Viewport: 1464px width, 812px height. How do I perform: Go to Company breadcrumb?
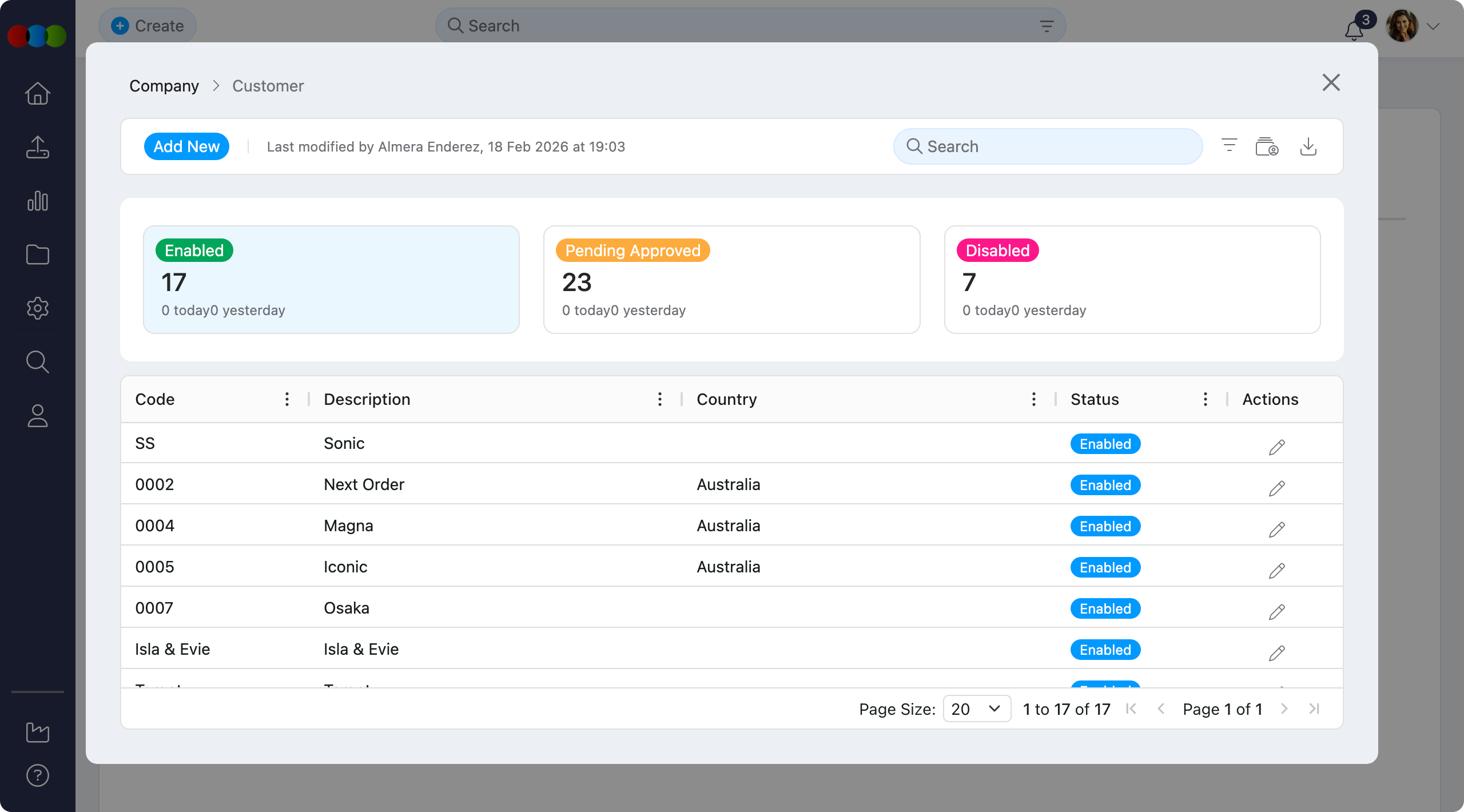click(x=164, y=86)
